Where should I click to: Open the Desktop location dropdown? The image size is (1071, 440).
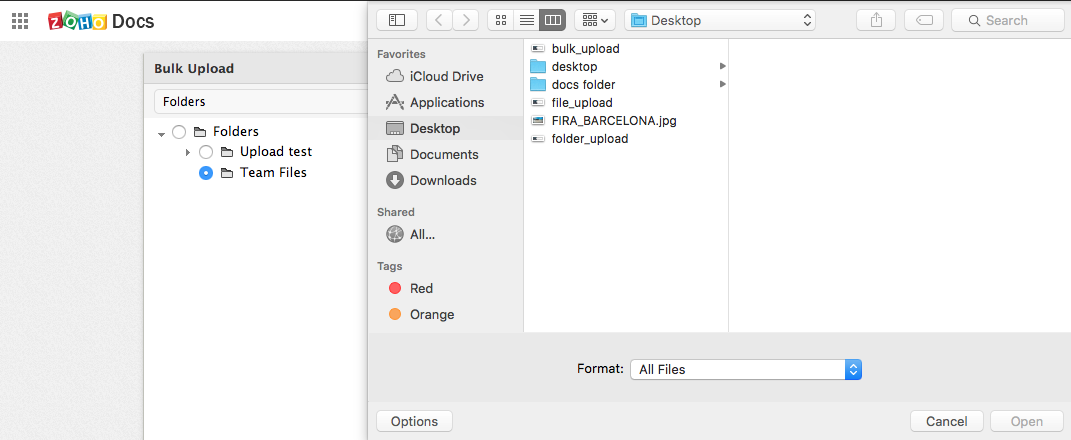tap(720, 20)
